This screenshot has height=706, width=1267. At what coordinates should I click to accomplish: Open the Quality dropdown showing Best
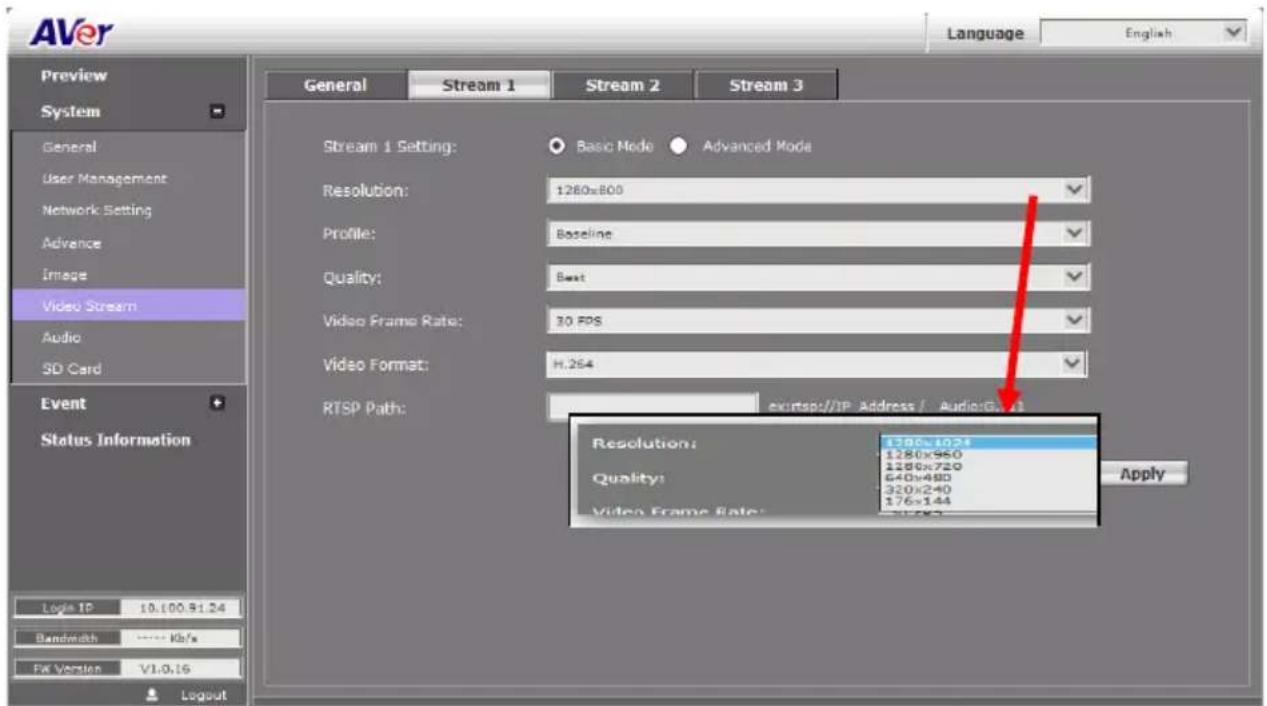tap(818, 277)
